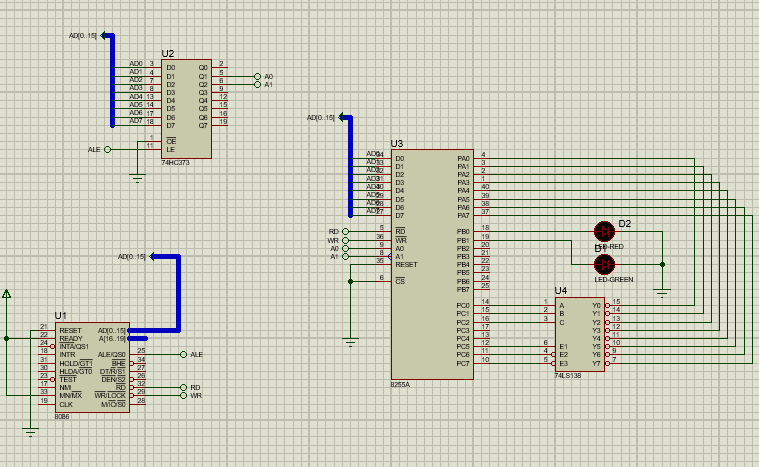
Task: Click the 'AD7' wire label at U2
Action: [x=136, y=121]
